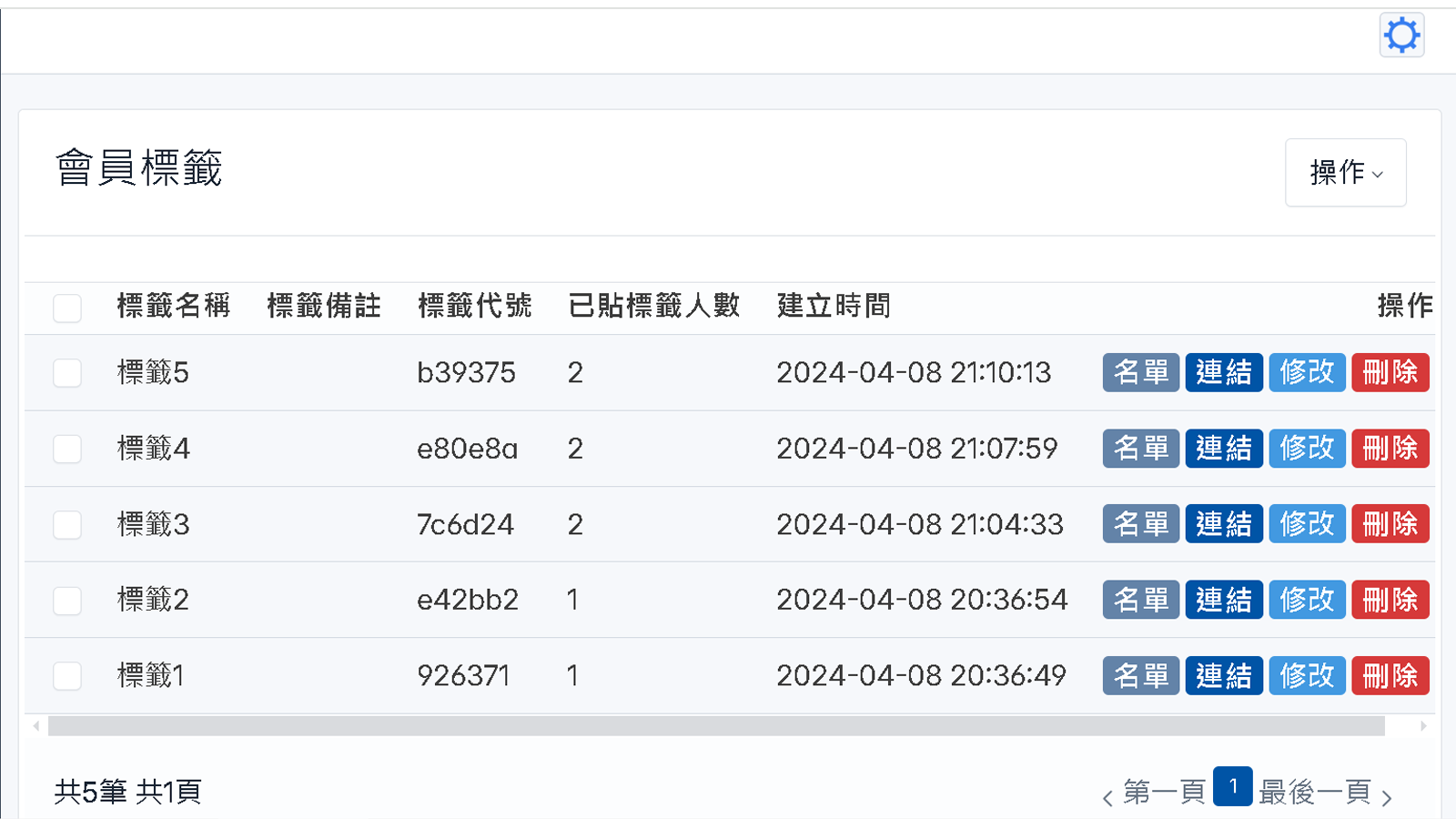Click the horizontal scrollbar thumb
This screenshot has height=819, width=1456.
716,725
